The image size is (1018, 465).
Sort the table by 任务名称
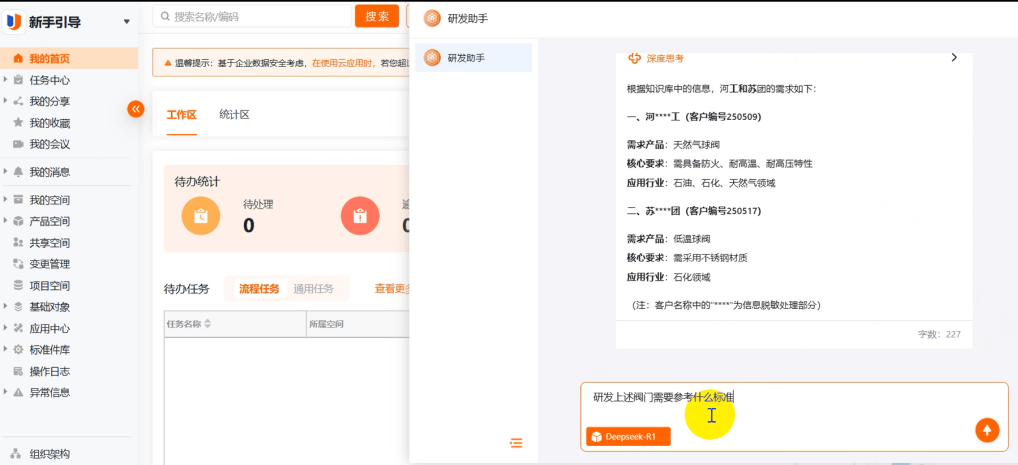(208, 324)
